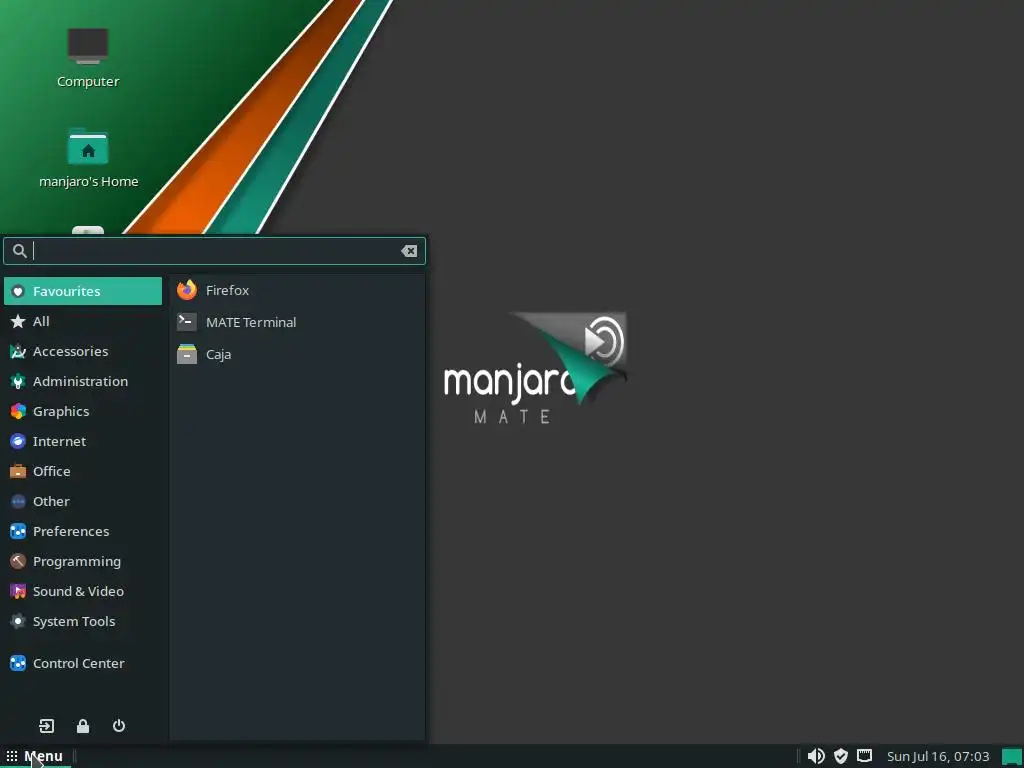Open Control Center
Viewport: 1024px width, 768px height.
83,664
